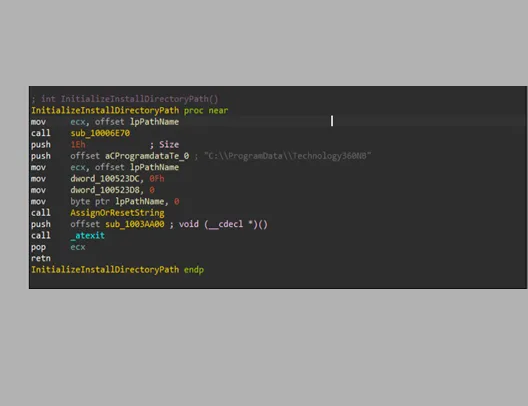528x406 pixels.
Task: Click aCProgramdataTe_0 offset reference
Action: coord(147,156)
